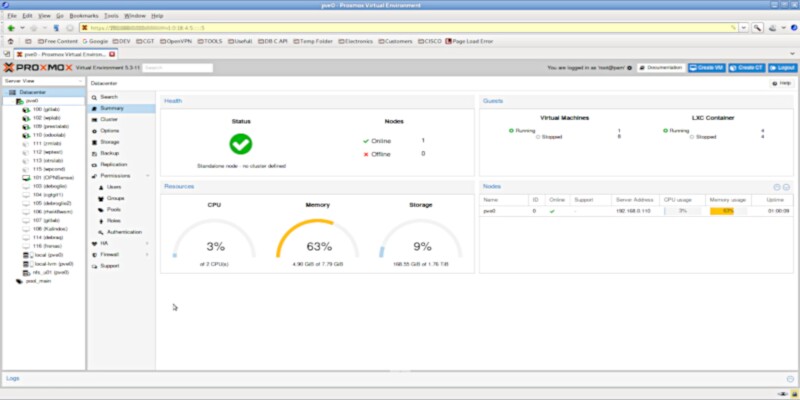Expand the HA section arrow
This screenshot has width=800, height=400.
point(148,244)
